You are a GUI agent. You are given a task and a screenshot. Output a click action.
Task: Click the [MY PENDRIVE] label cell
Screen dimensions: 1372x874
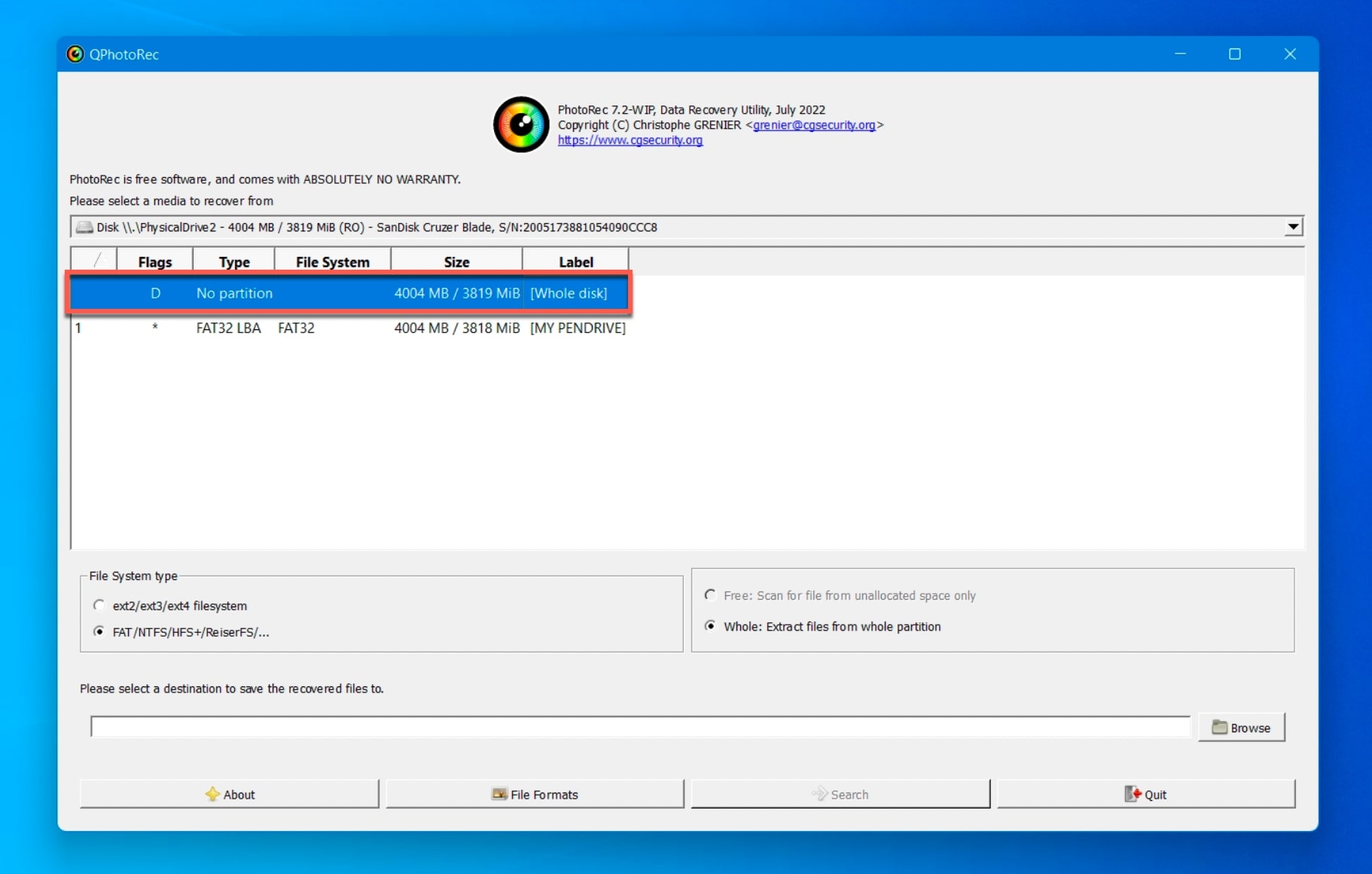pyautogui.click(x=578, y=328)
